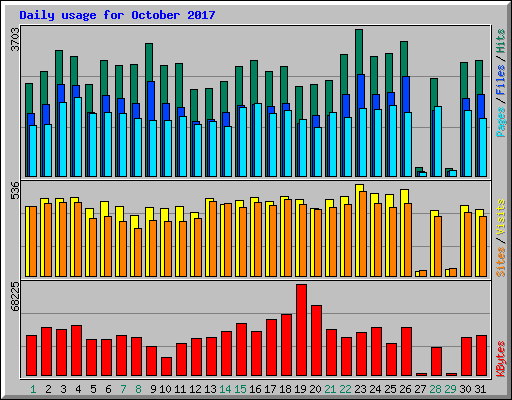Click the tallest red KBytes bar for day 19
Image resolution: width=512 pixels, height=400 pixels.
click(301, 330)
